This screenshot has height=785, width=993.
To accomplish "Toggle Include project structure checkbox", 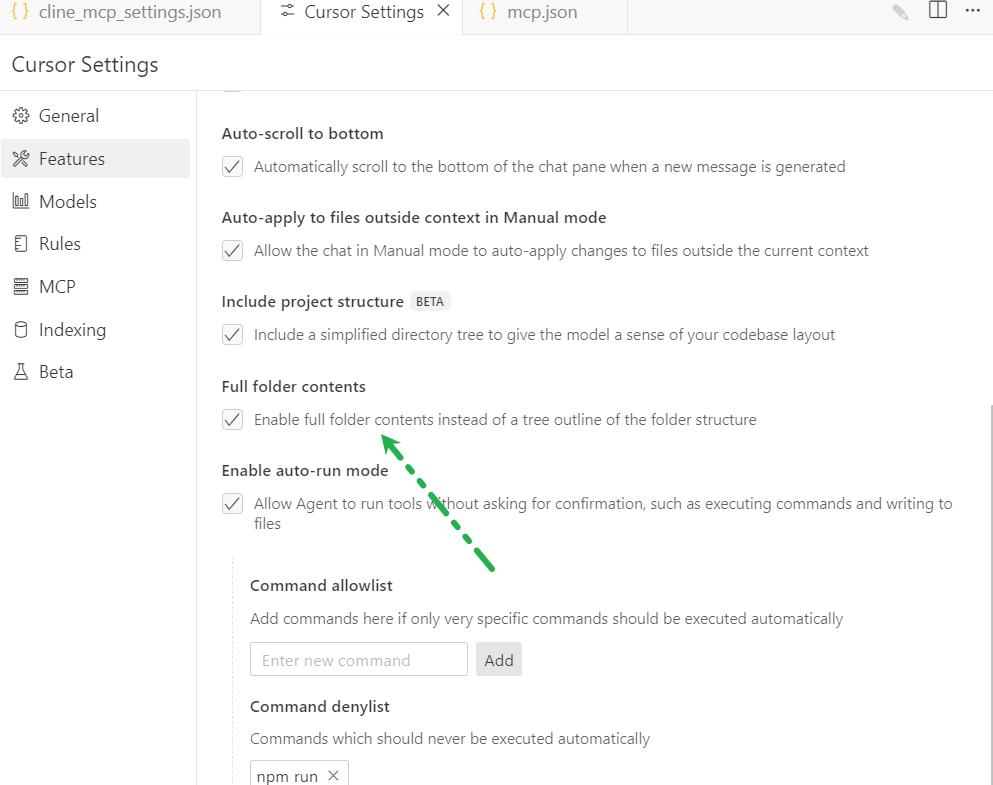I will (233, 335).
